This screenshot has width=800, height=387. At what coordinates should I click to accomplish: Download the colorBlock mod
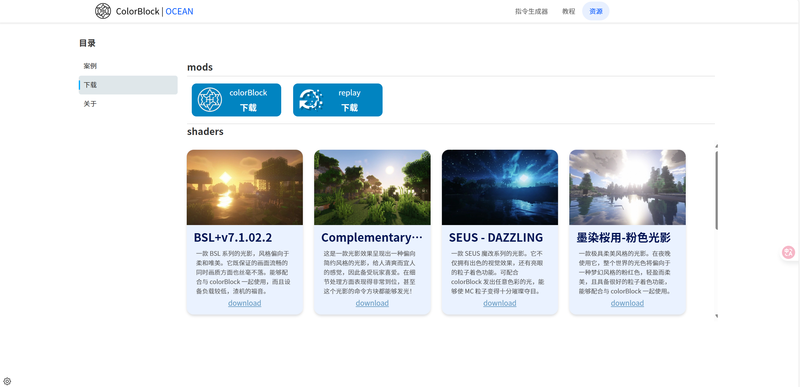click(236, 100)
